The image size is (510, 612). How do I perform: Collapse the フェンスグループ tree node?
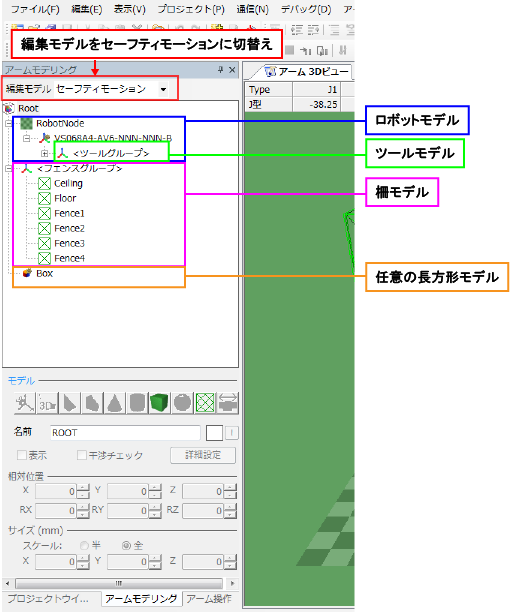(9, 168)
